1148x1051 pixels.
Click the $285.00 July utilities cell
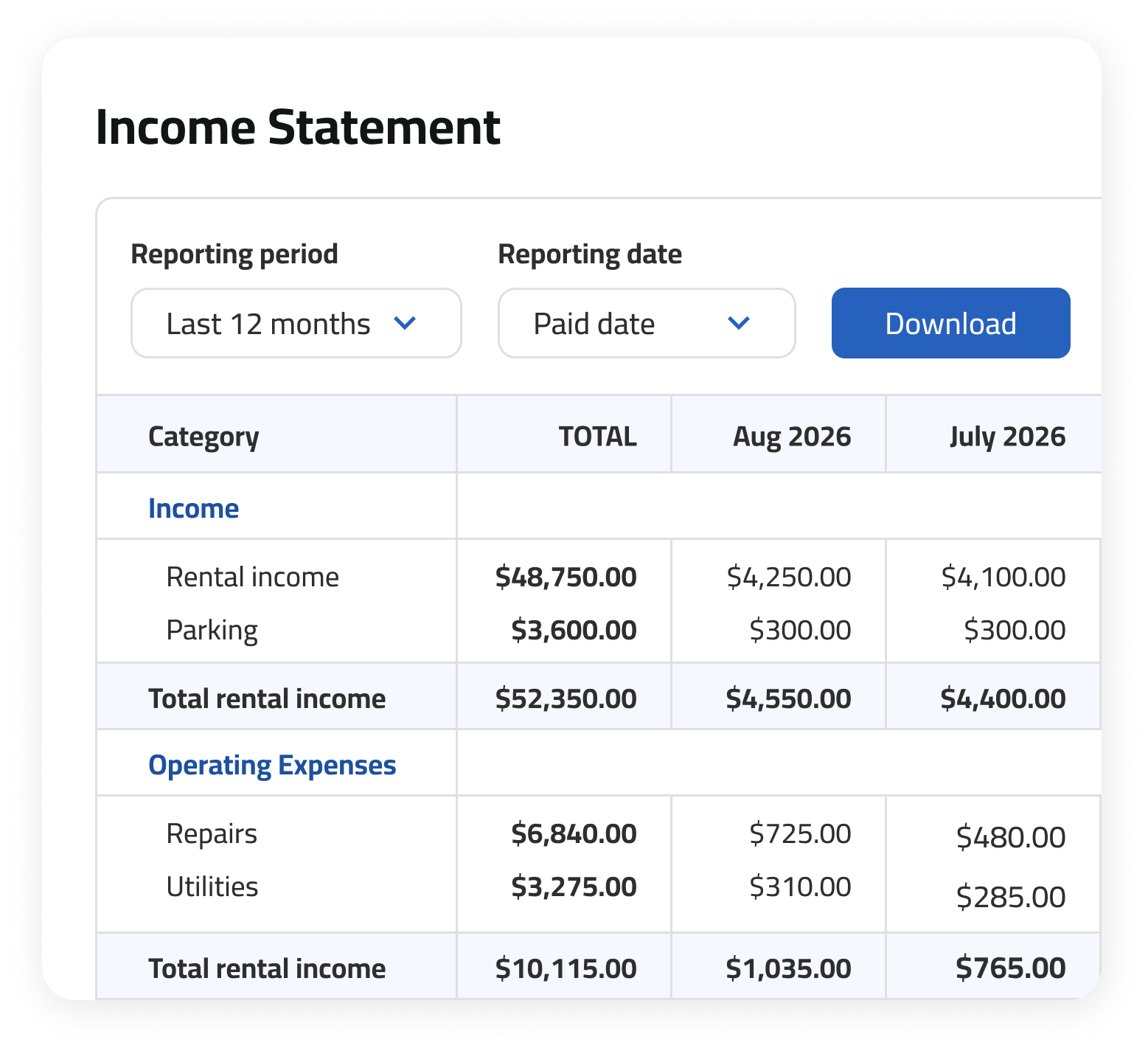click(1011, 897)
